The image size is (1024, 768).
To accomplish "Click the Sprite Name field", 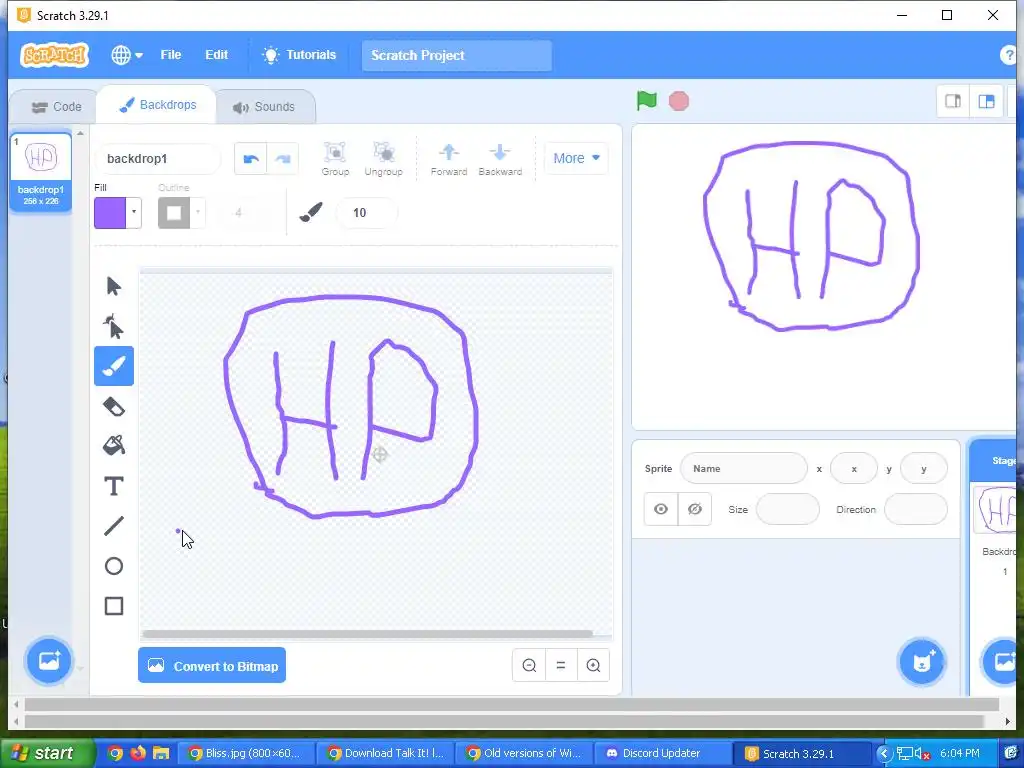I will click(744, 468).
